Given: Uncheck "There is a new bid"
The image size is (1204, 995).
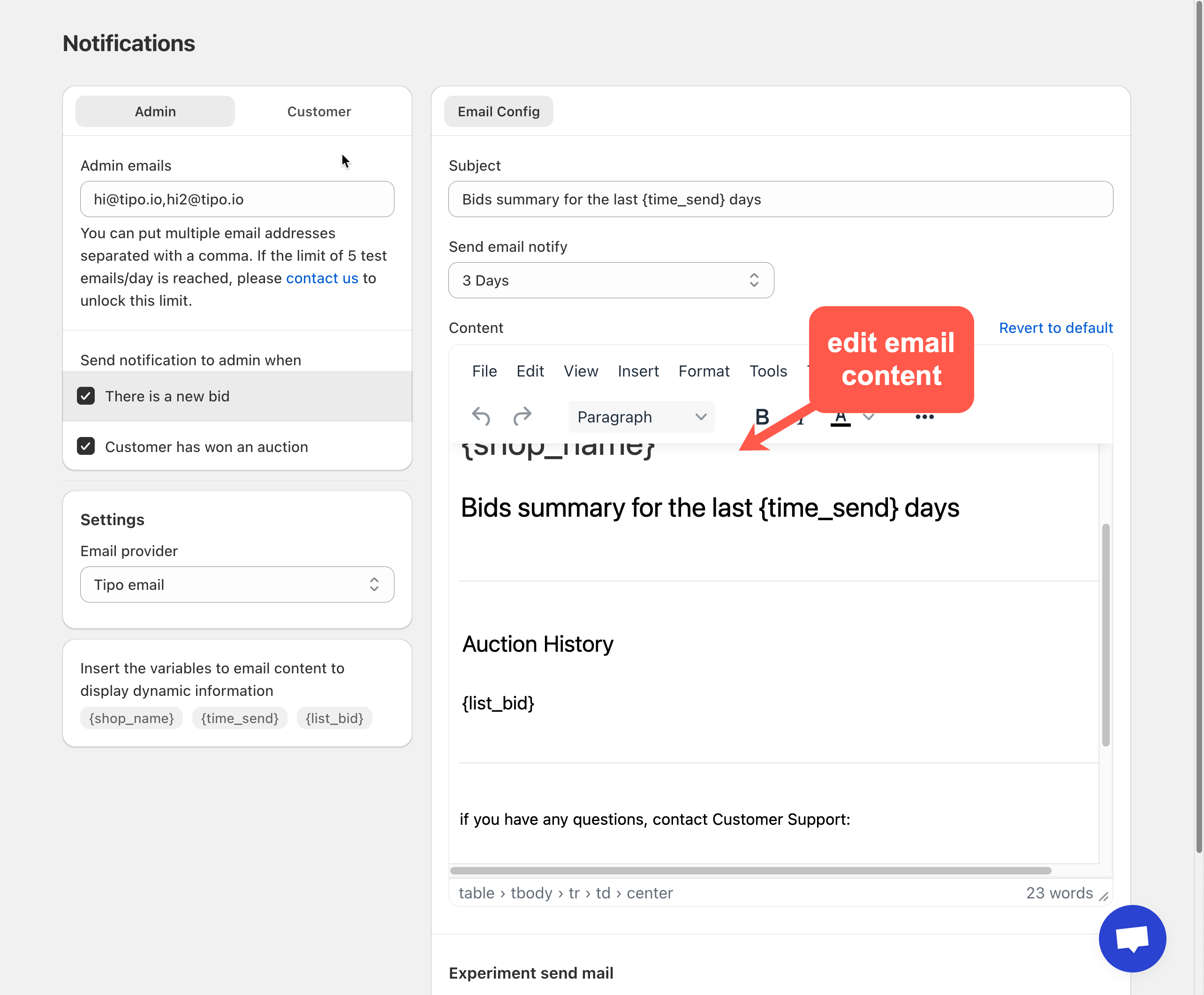Looking at the screenshot, I should pos(86,396).
